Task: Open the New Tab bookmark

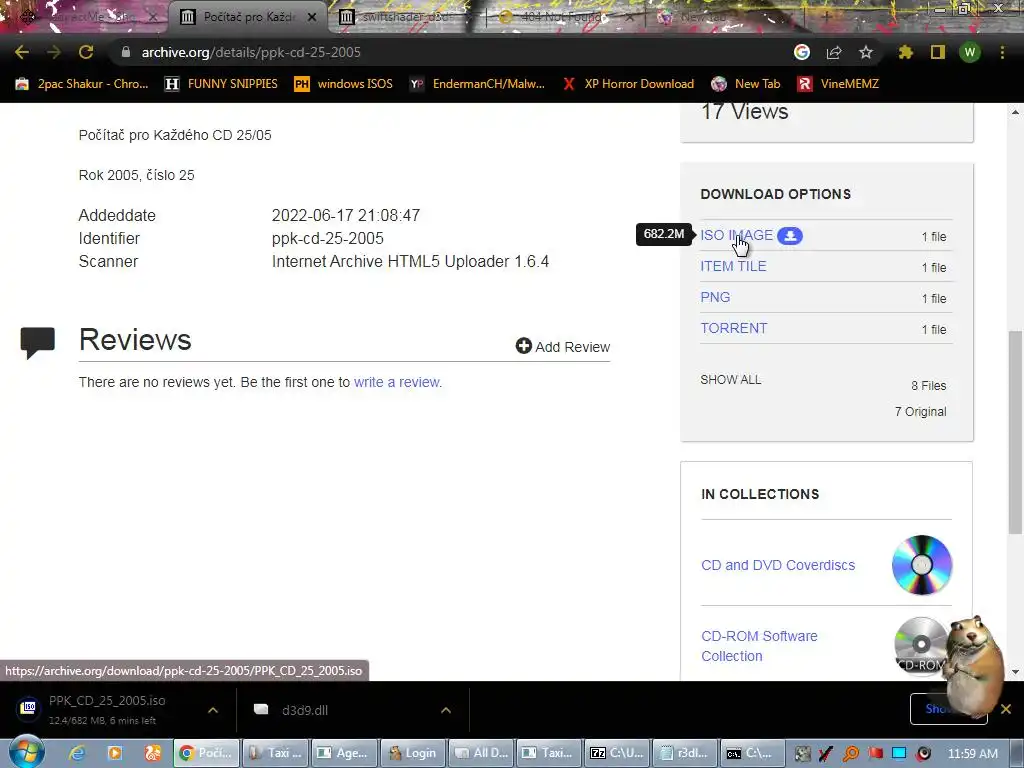Action: (745, 84)
